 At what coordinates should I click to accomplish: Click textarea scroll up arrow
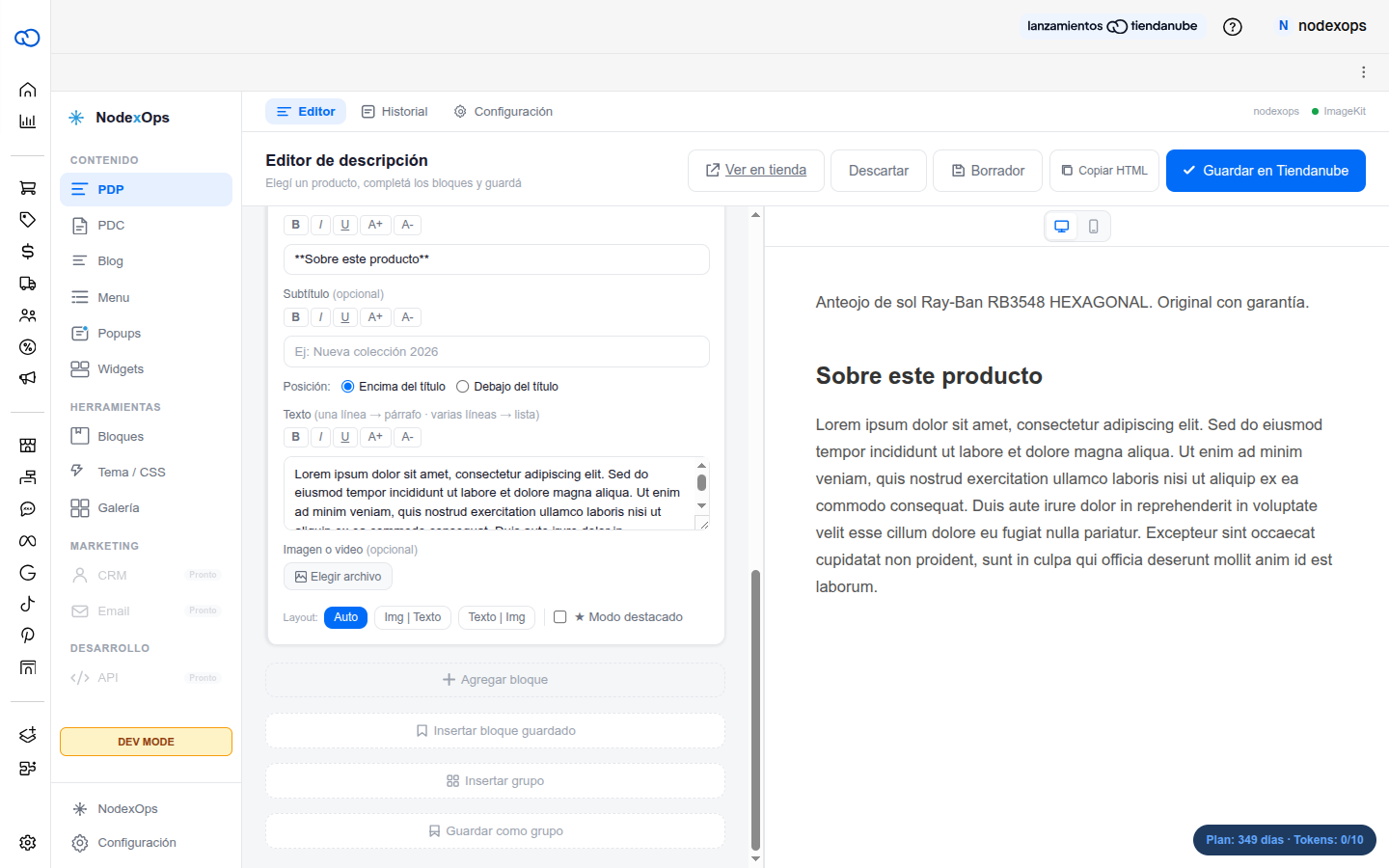pyautogui.click(x=701, y=466)
